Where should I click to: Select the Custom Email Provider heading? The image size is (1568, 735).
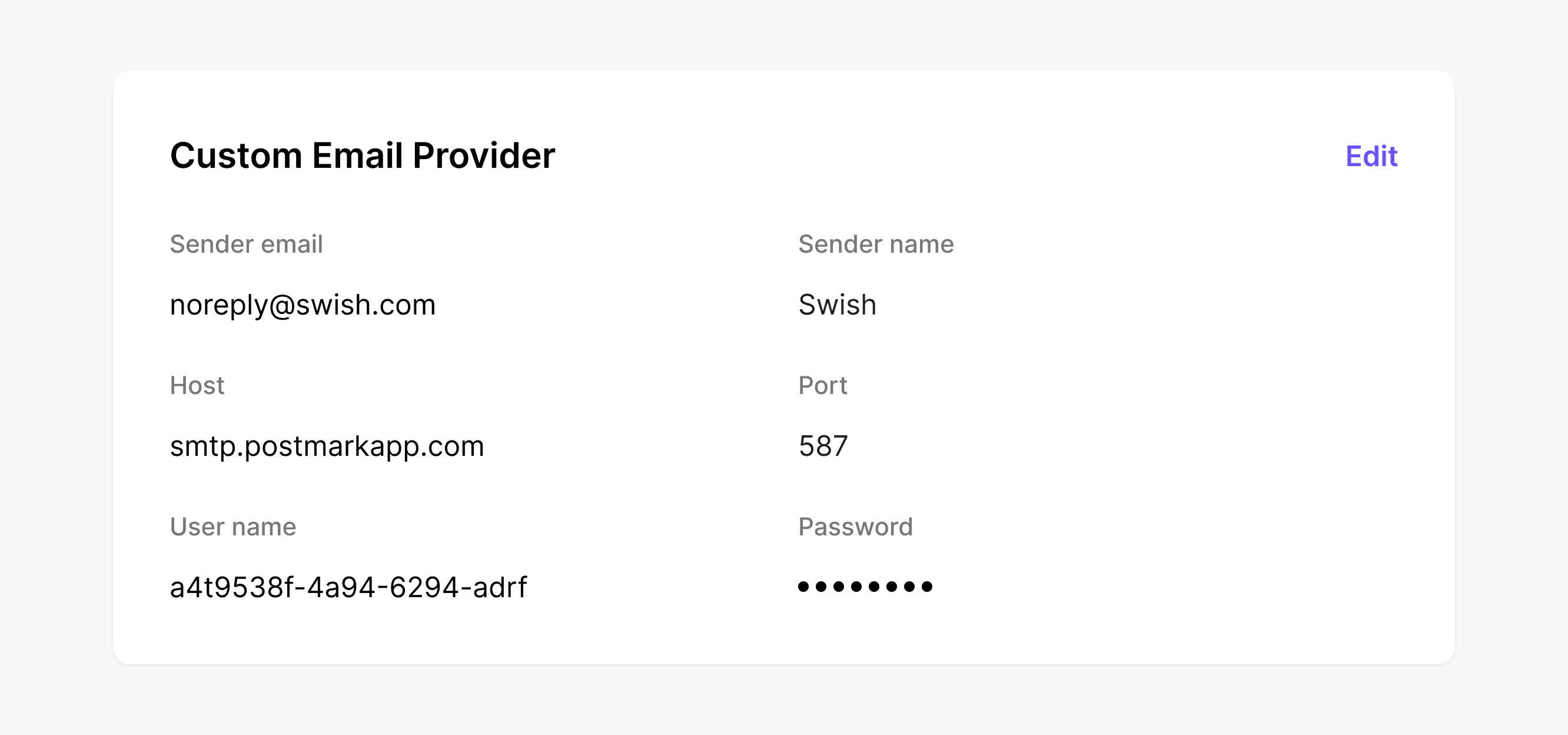362,155
